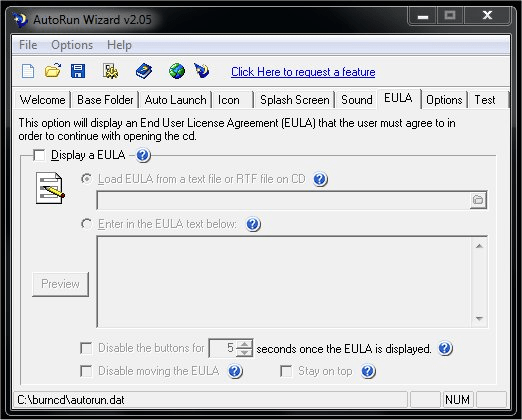Click the New file toolbar icon
Image resolution: width=522 pixels, height=420 pixels.
click(x=28, y=71)
